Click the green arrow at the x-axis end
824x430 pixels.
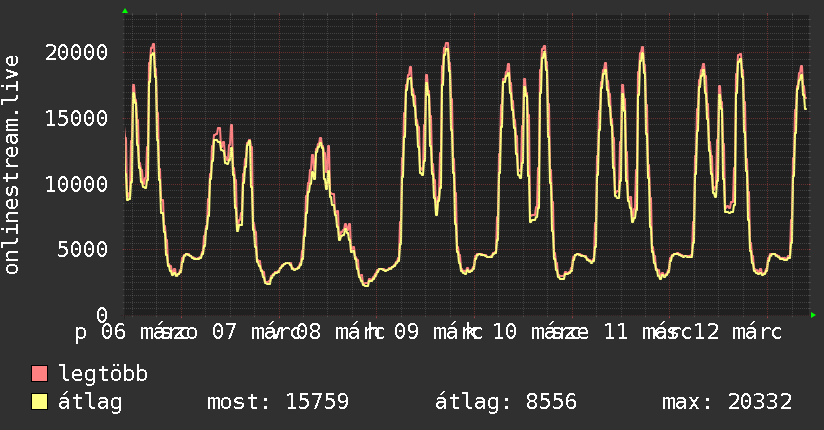814,315
